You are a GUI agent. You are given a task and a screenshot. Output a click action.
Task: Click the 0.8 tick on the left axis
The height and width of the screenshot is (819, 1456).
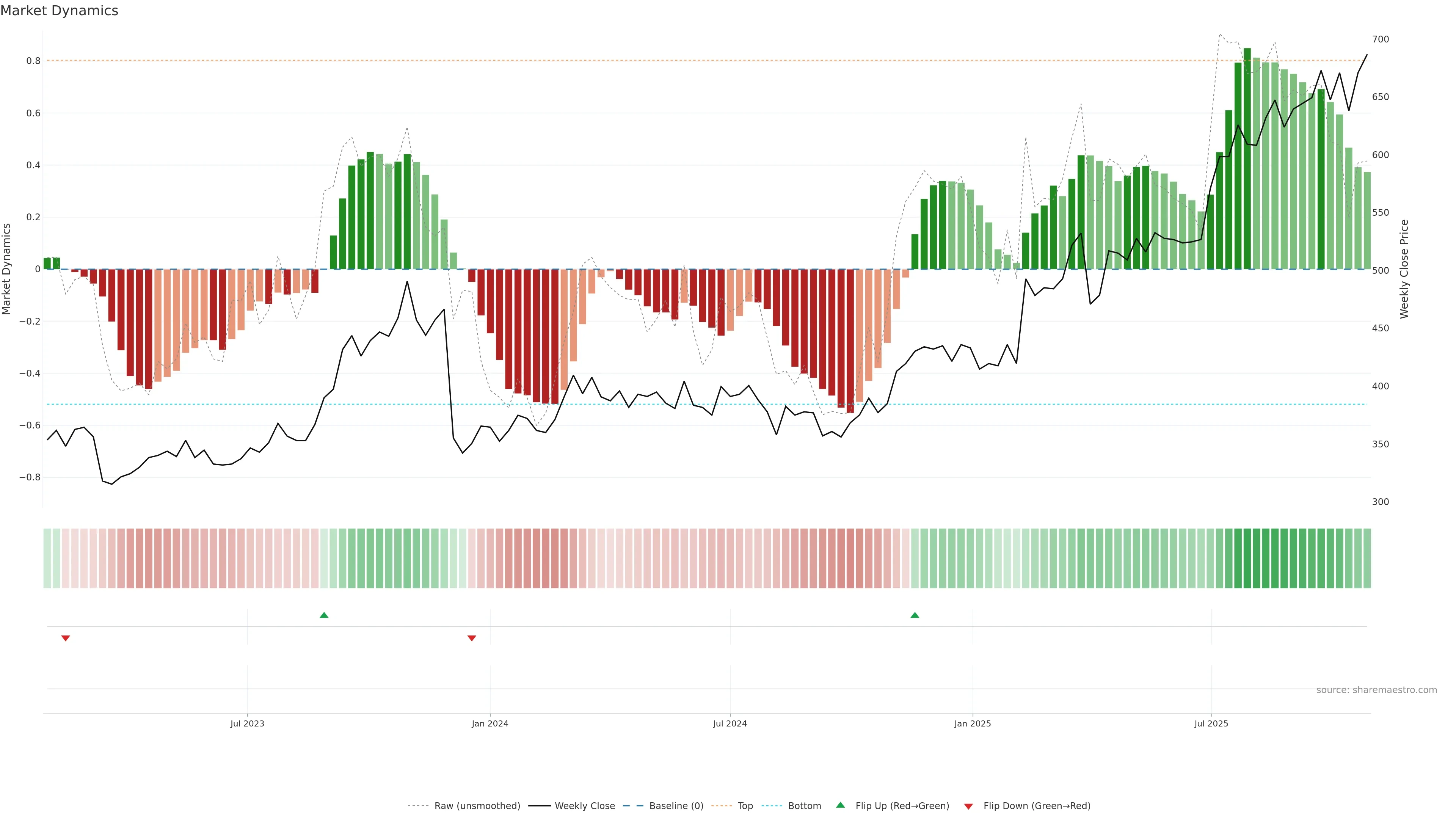pos(33,61)
